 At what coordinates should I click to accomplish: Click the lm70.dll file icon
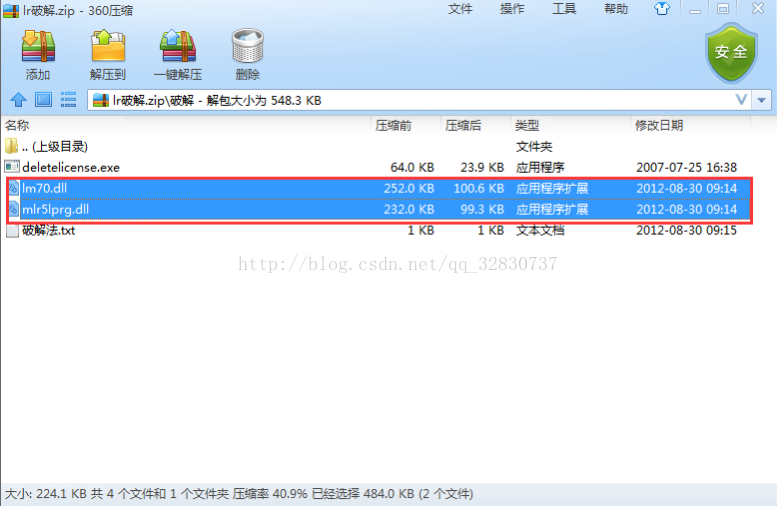pyautogui.click(x=13, y=188)
